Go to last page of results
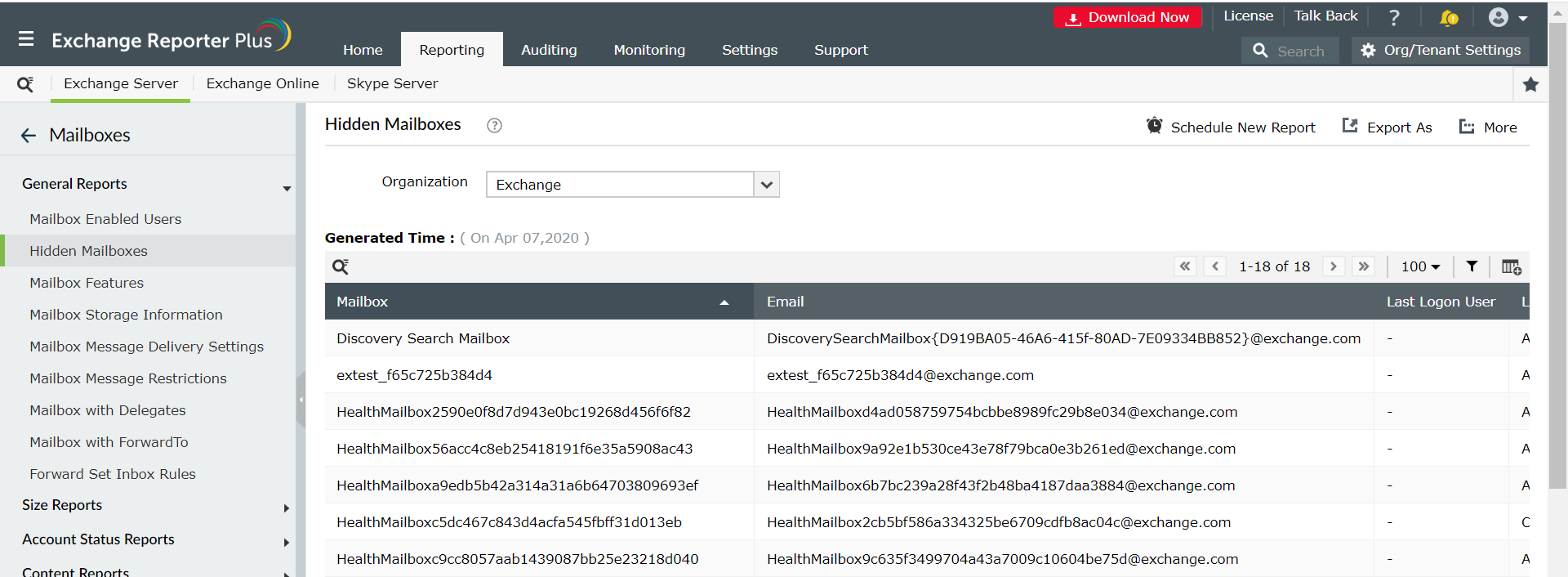The width and height of the screenshot is (1568, 577). coord(1364,266)
